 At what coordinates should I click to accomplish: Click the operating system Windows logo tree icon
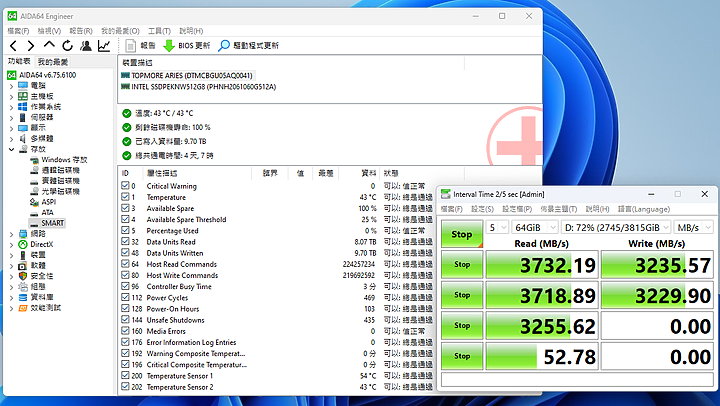coord(23,107)
